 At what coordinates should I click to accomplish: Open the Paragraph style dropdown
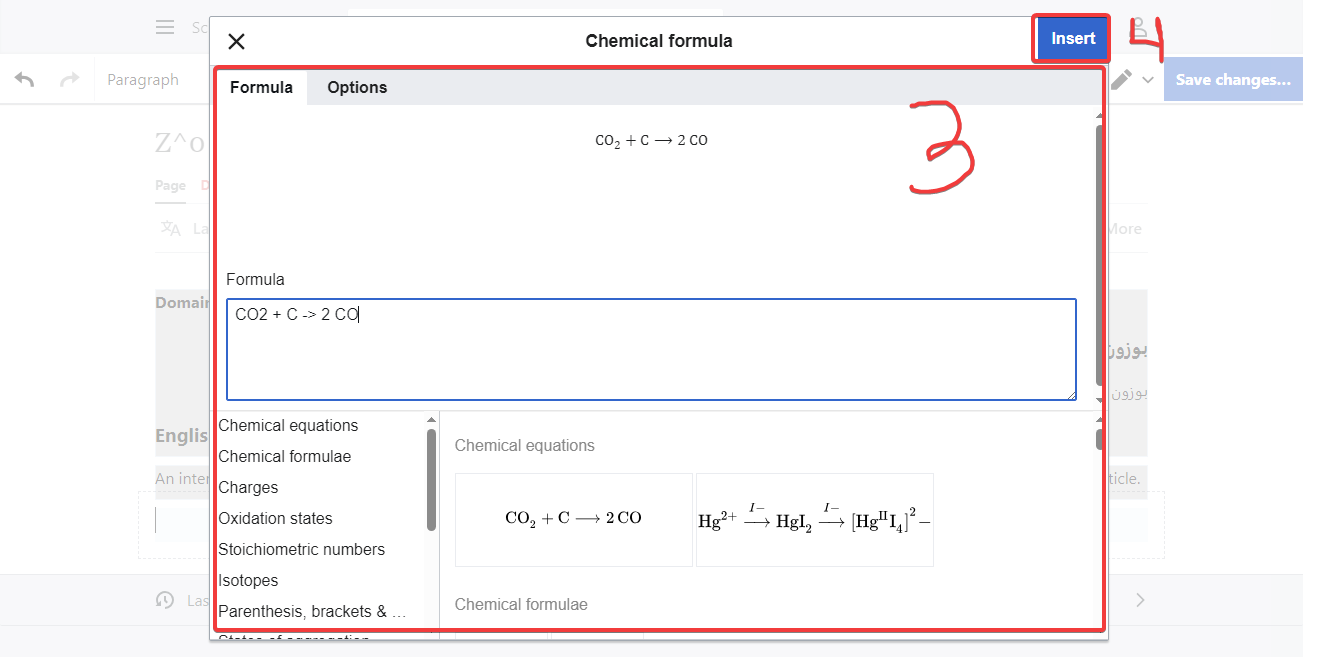(x=143, y=78)
